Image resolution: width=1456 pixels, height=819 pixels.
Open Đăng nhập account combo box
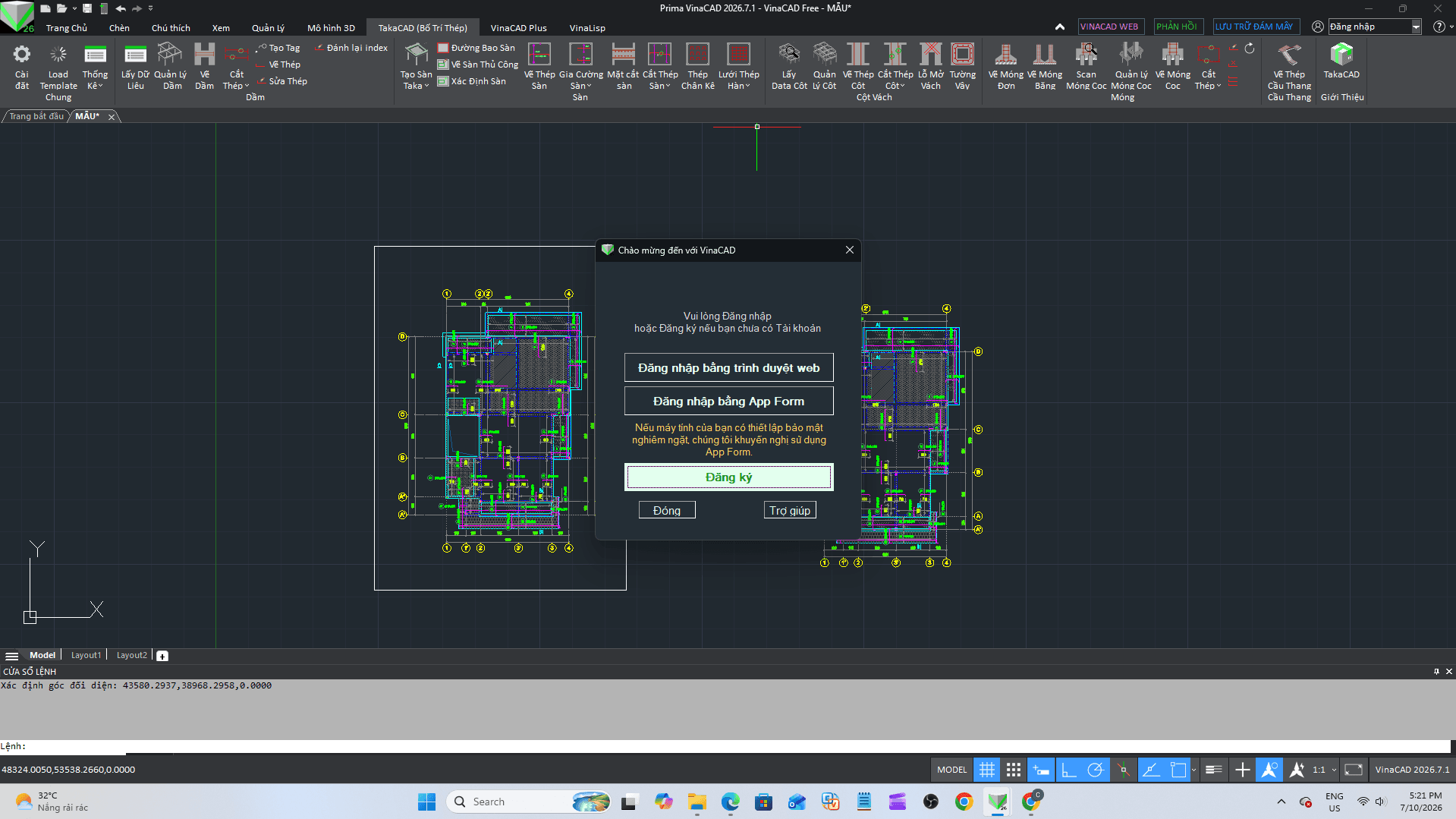click(x=1416, y=27)
